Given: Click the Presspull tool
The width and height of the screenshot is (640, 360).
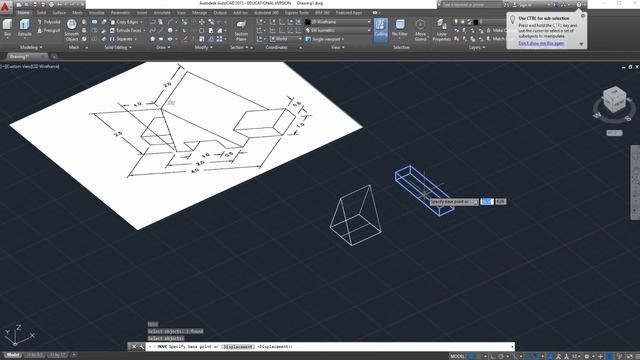Looking at the screenshot, I should point(49,30).
